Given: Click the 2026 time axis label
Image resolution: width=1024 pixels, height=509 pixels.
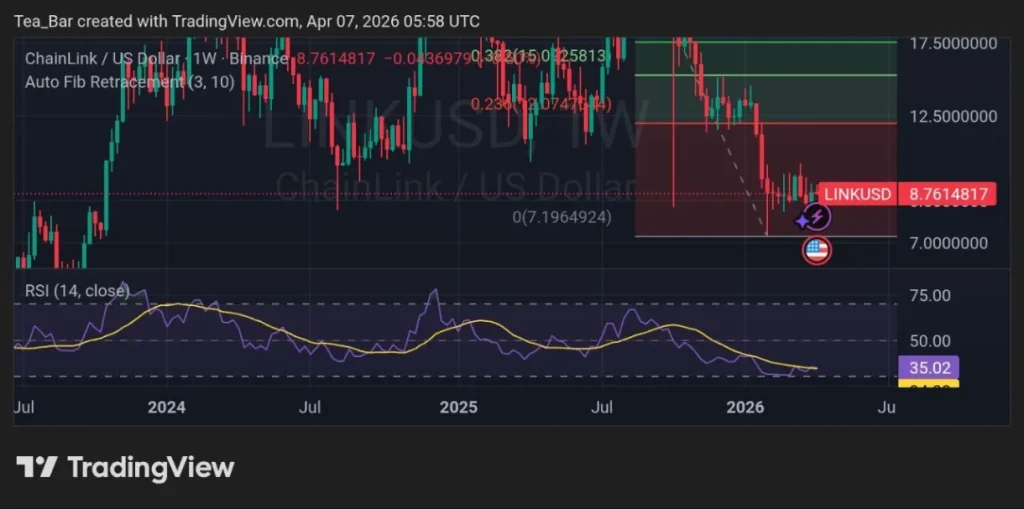Looking at the screenshot, I should (x=746, y=408).
